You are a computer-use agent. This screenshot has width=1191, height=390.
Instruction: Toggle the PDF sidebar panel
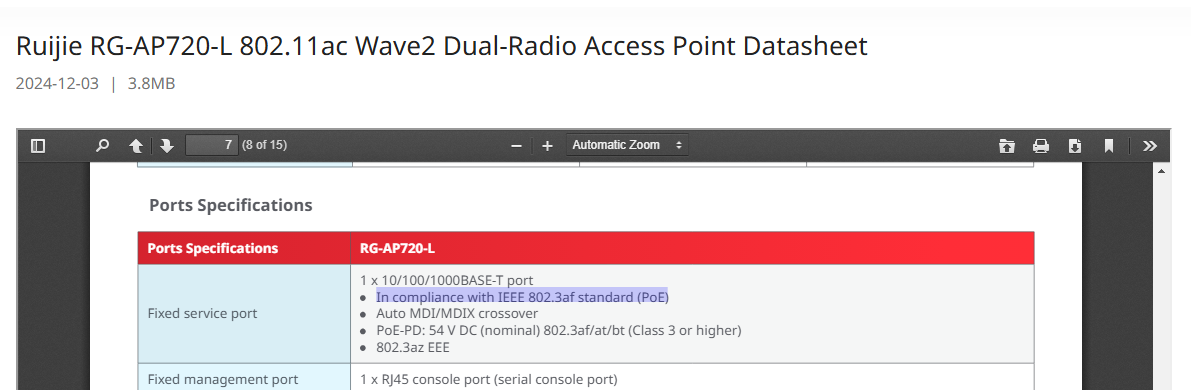pyautogui.click(x=38, y=145)
